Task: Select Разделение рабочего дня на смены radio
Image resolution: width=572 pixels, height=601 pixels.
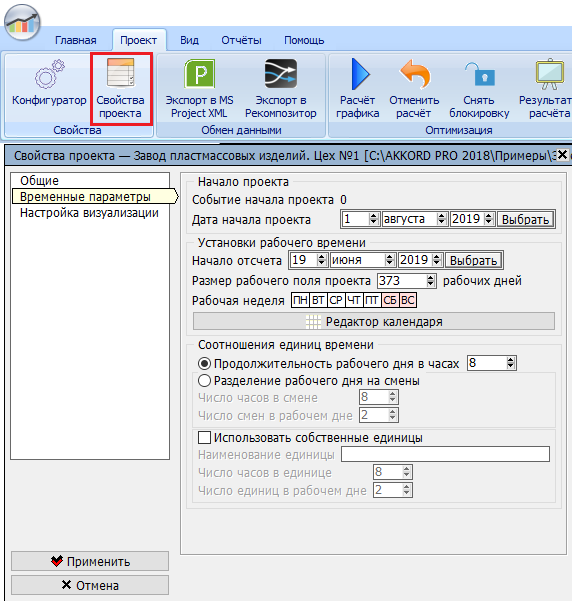Action: tap(205, 381)
